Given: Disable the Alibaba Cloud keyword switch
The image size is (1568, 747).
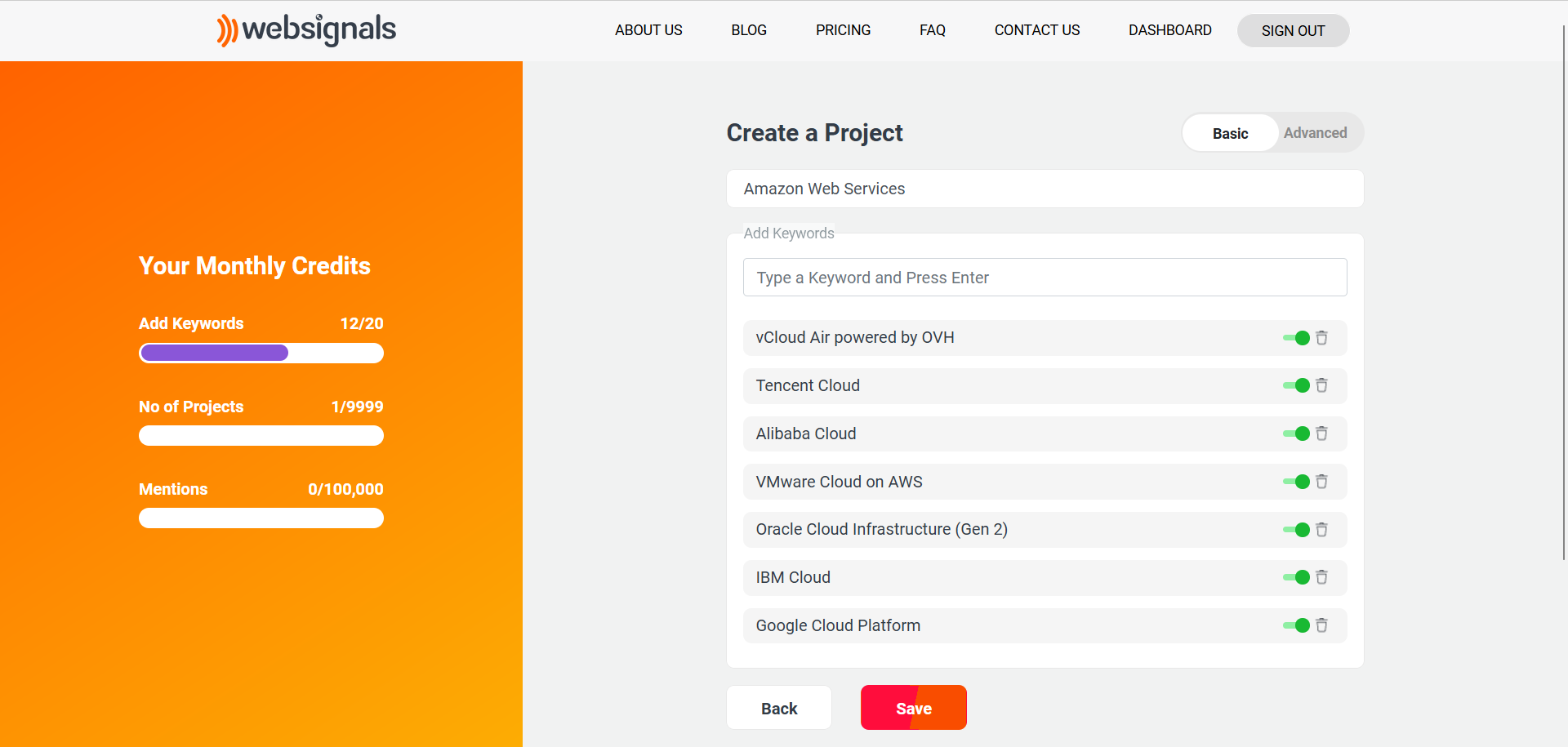Looking at the screenshot, I should coord(1296,434).
